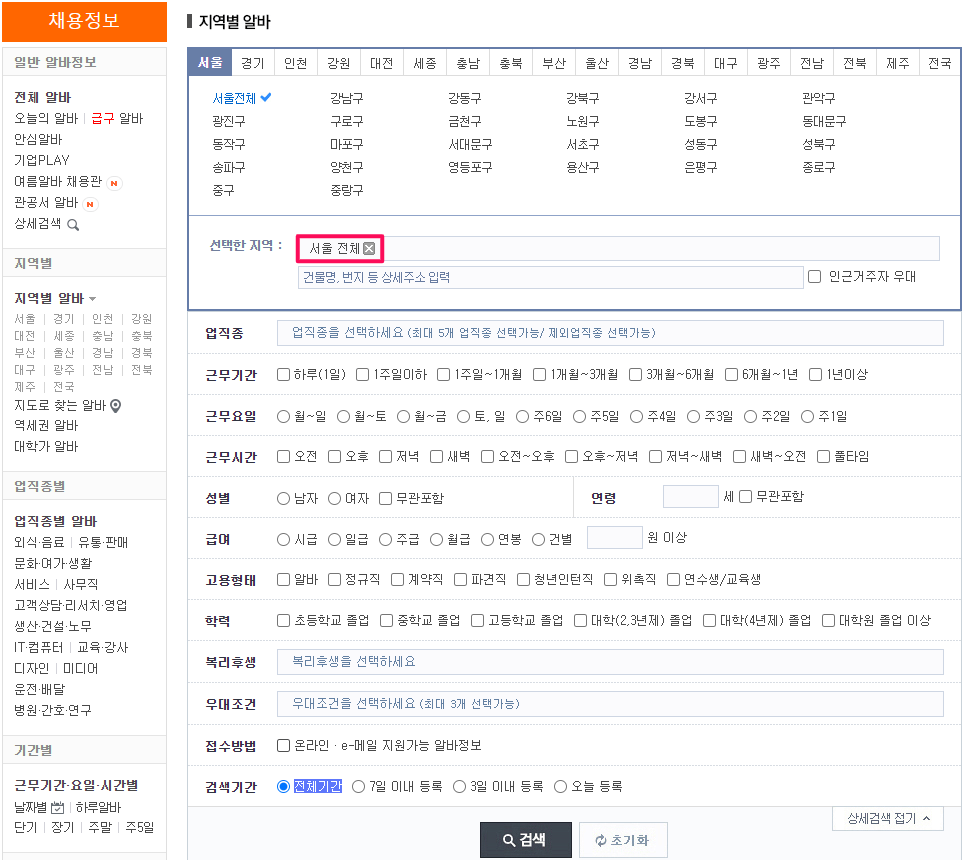This screenshot has width=964, height=860.
Task: Switch to the 제주 region tab
Action: (x=898, y=63)
